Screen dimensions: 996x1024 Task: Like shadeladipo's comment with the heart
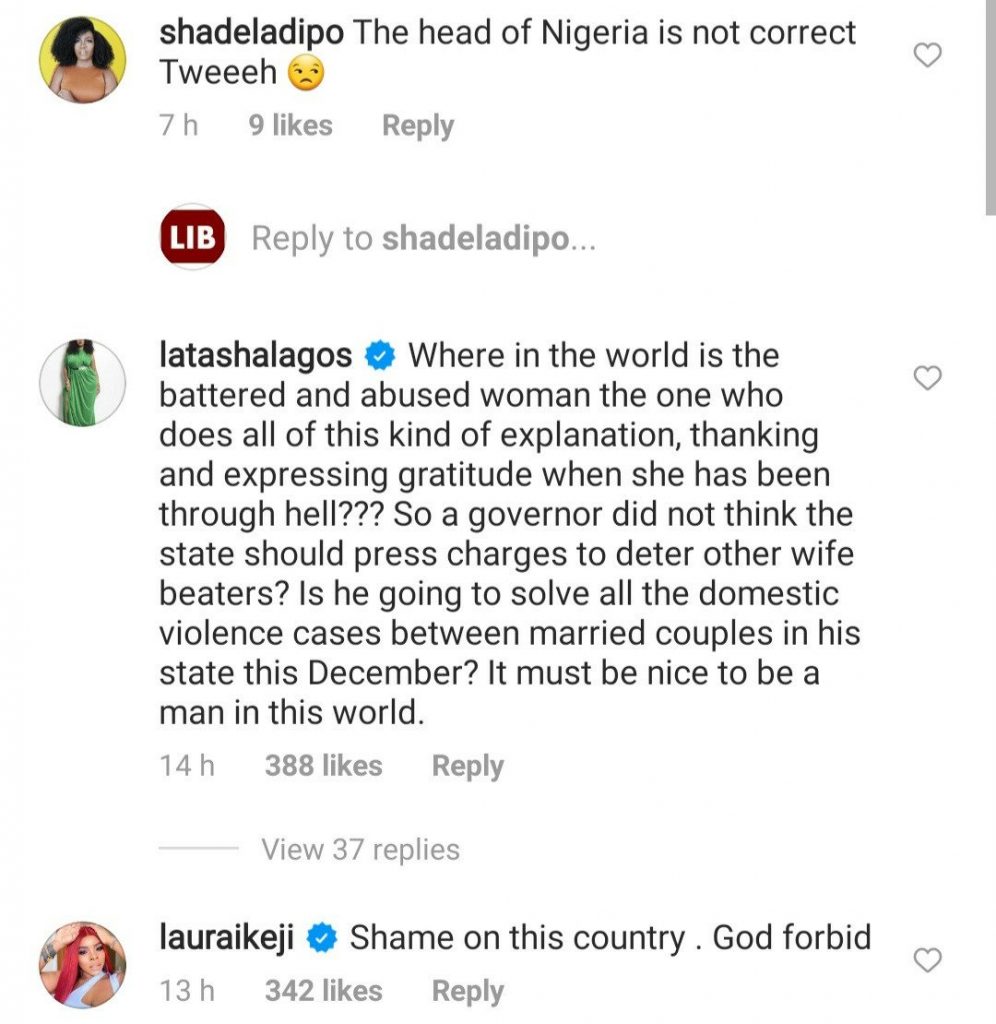pyautogui.click(x=929, y=55)
